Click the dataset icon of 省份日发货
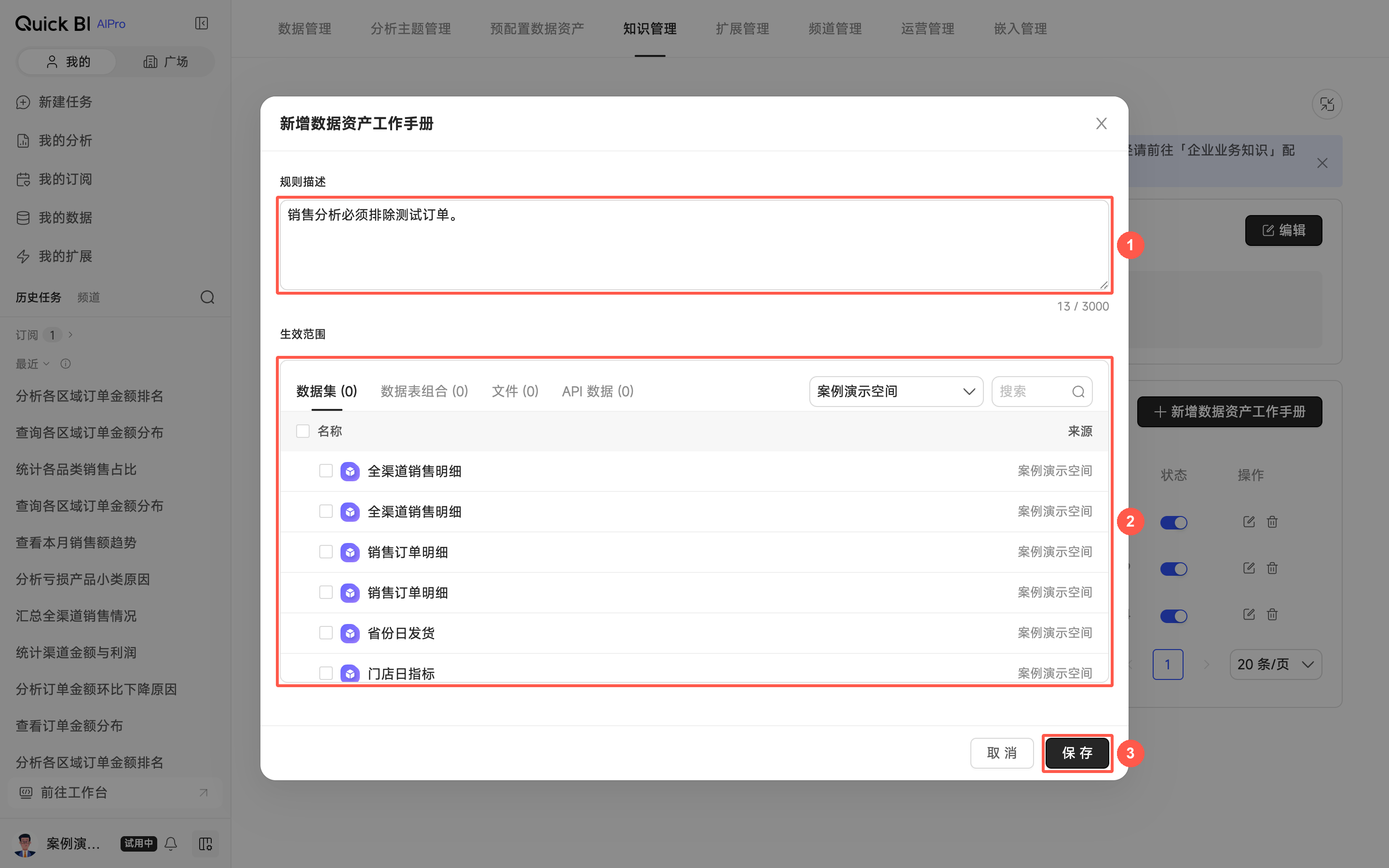 [x=350, y=633]
